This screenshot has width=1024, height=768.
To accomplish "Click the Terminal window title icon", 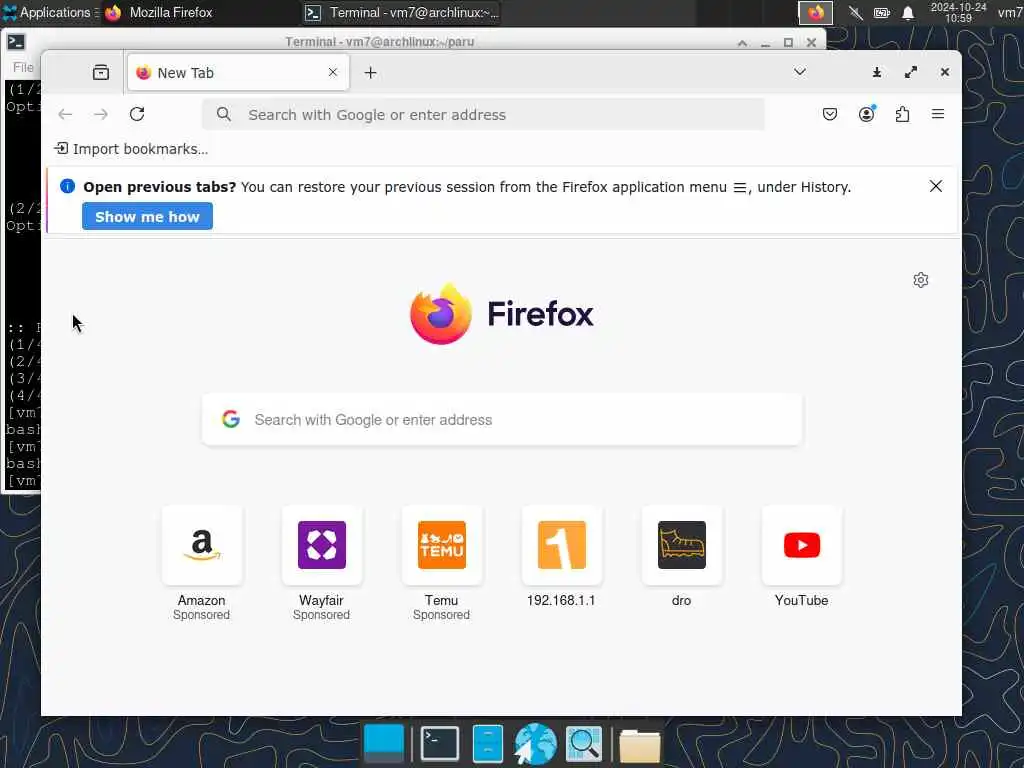I will pos(16,42).
